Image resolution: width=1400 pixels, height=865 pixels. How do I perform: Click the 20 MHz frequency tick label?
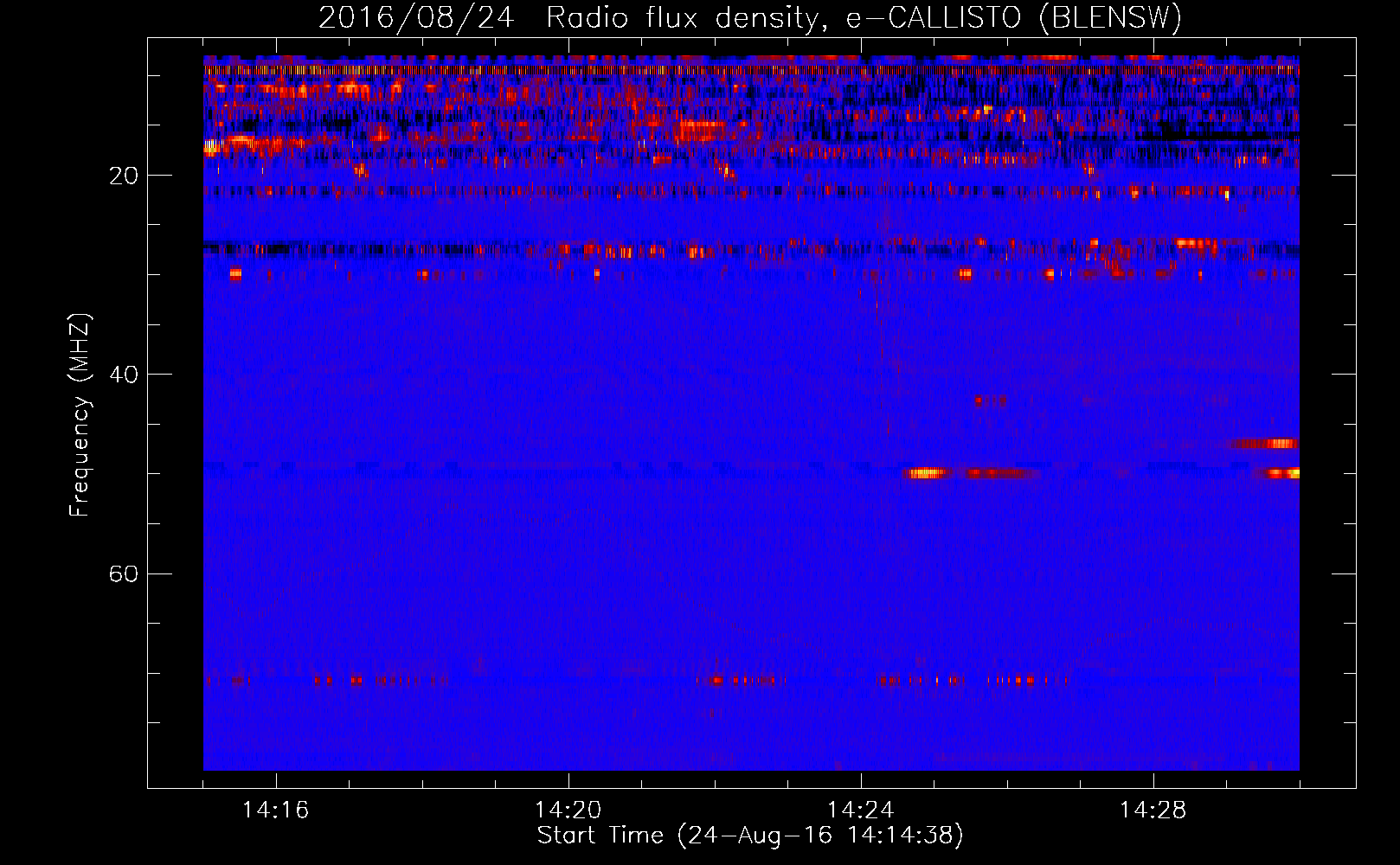(124, 176)
